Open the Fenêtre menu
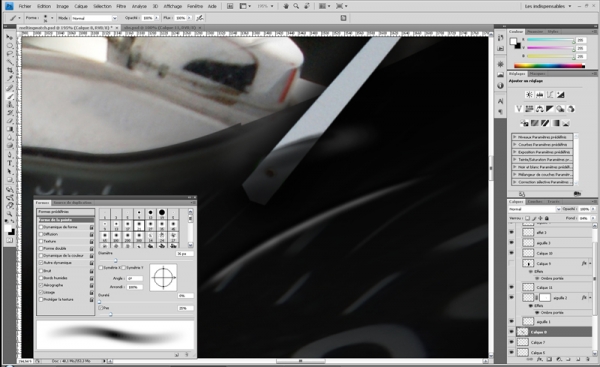Viewport: 600px width, 367px height. (x=195, y=6)
